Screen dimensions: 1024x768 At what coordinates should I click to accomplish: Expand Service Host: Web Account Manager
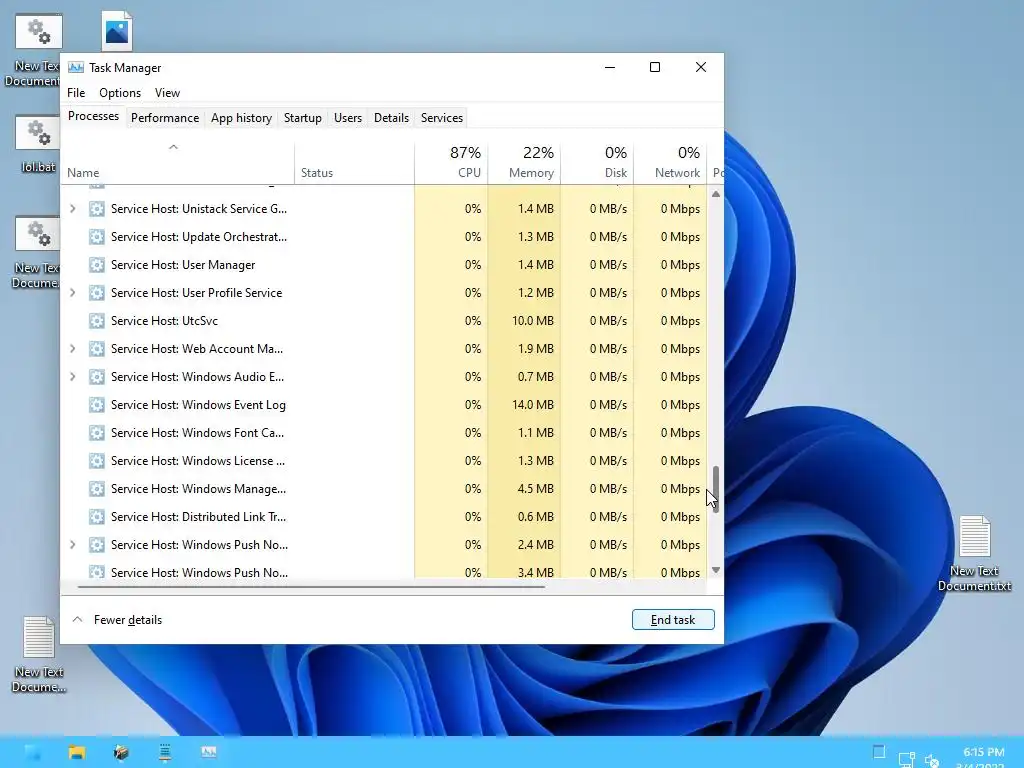[x=72, y=349]
